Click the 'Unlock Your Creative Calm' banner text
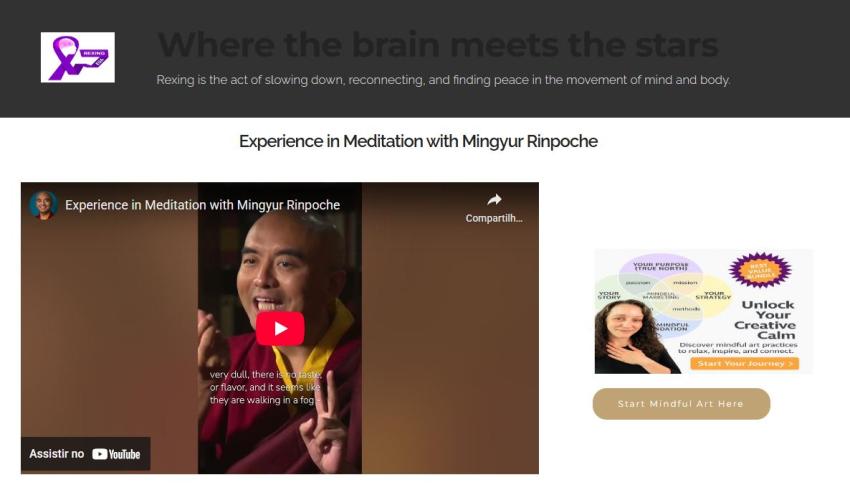The image size is (850, 490). (767, 320)
